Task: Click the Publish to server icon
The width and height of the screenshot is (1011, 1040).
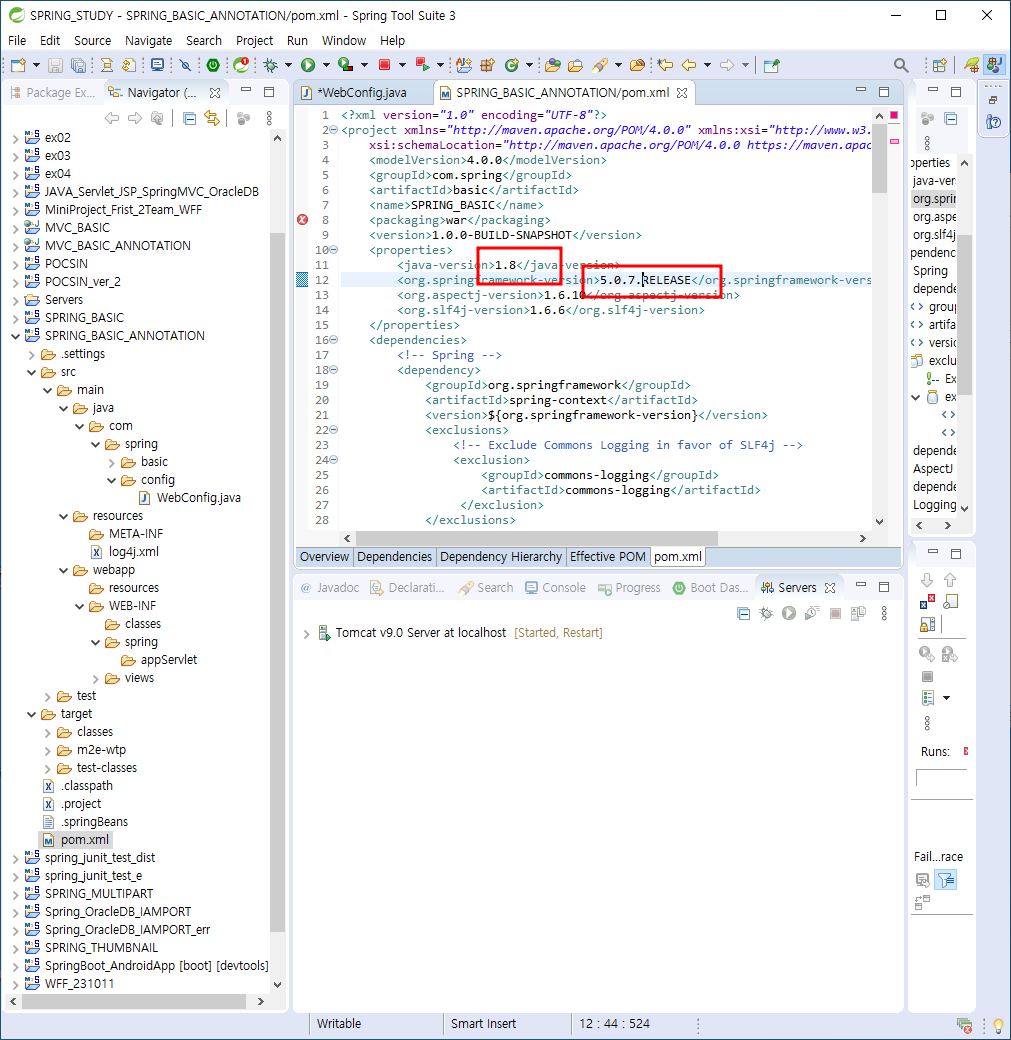Action: [x=858, y=614]
